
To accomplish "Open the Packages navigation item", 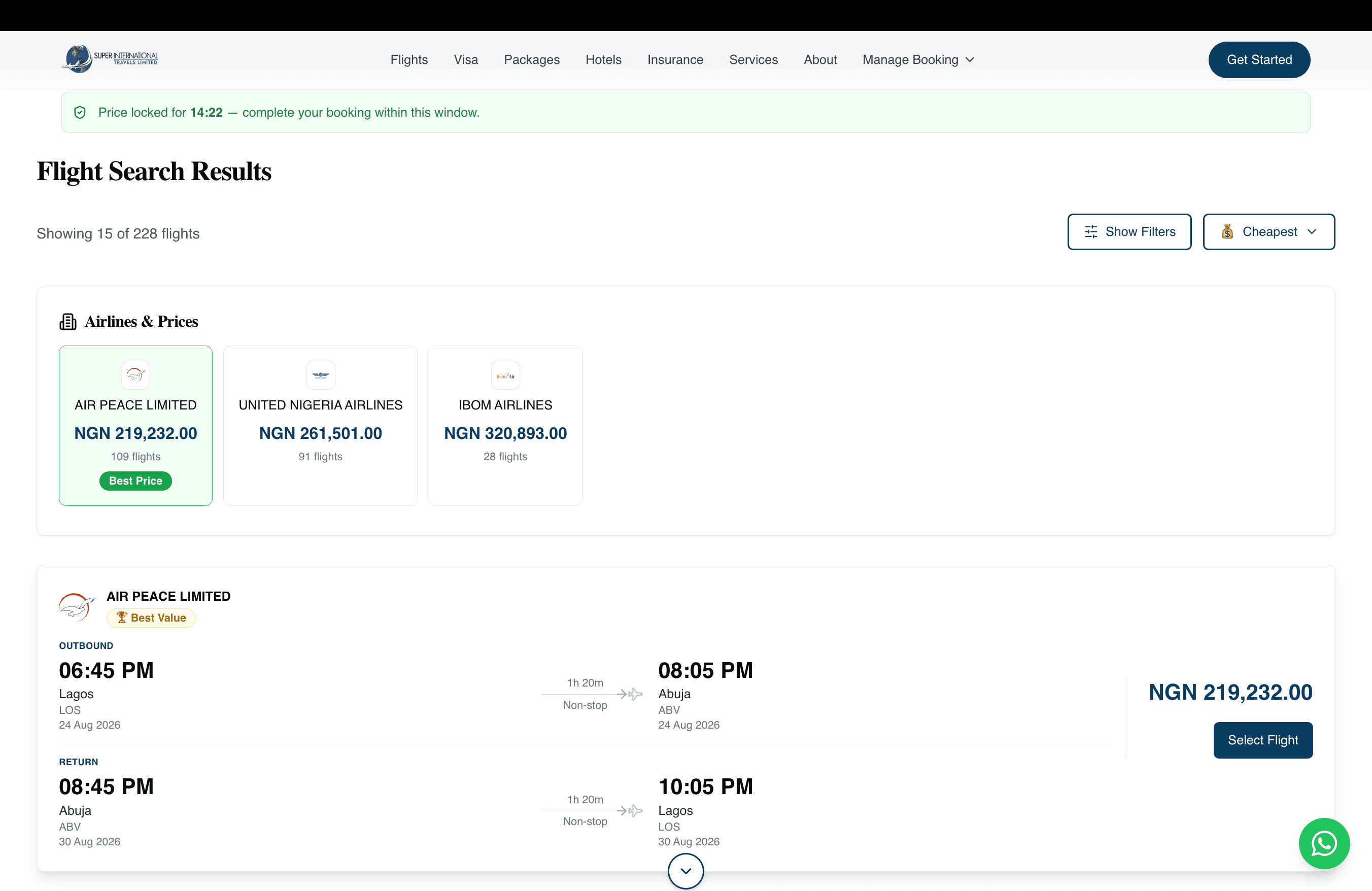I will coord(532,59).
